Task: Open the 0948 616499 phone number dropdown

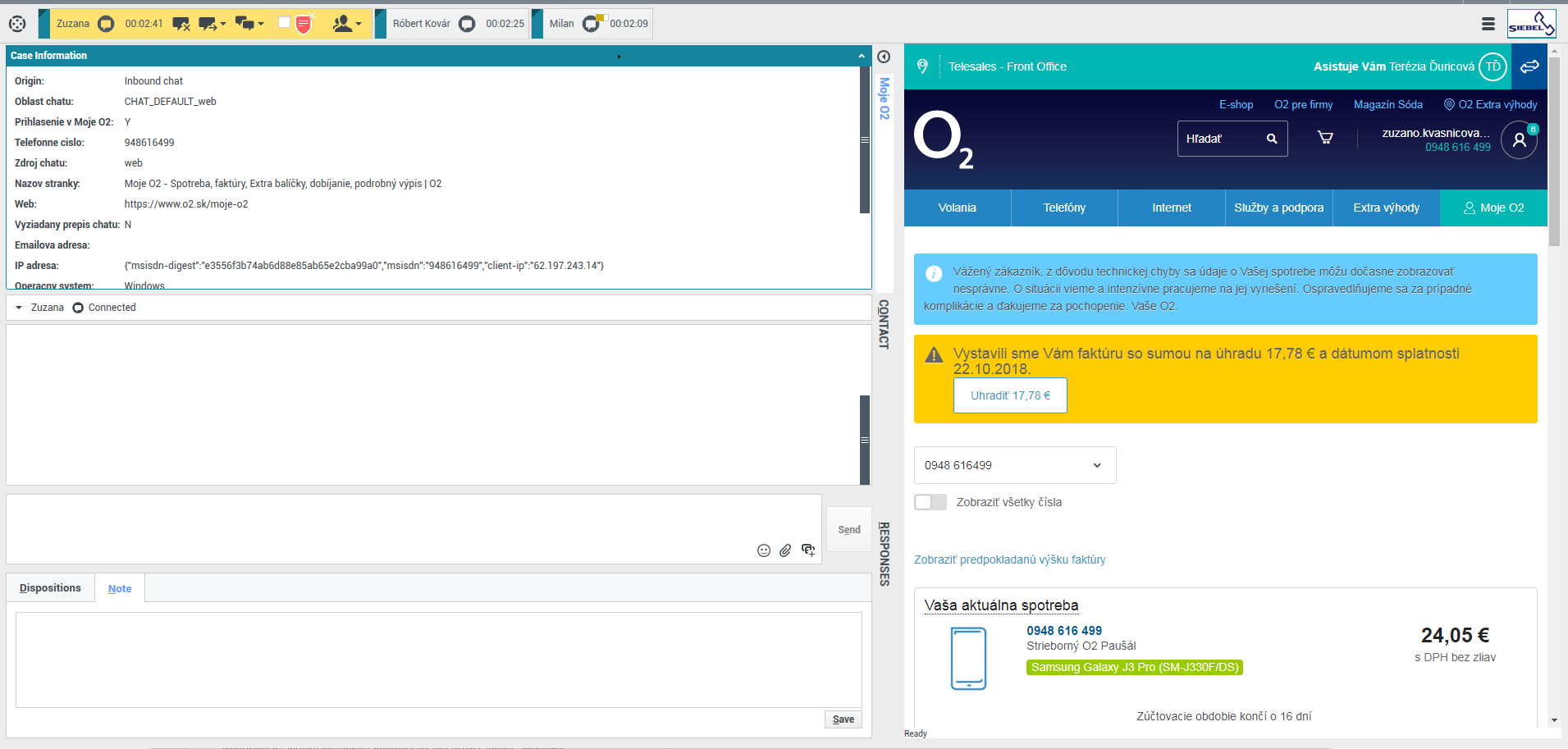Action: pyautogui.click(x=1014, y=465)
